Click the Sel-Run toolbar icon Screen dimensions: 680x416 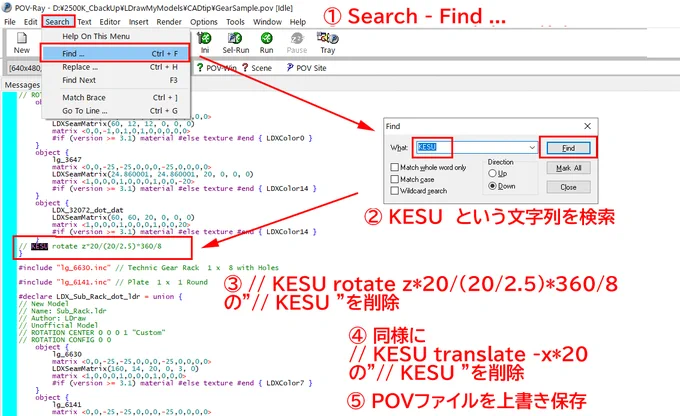tap(235, 43)
